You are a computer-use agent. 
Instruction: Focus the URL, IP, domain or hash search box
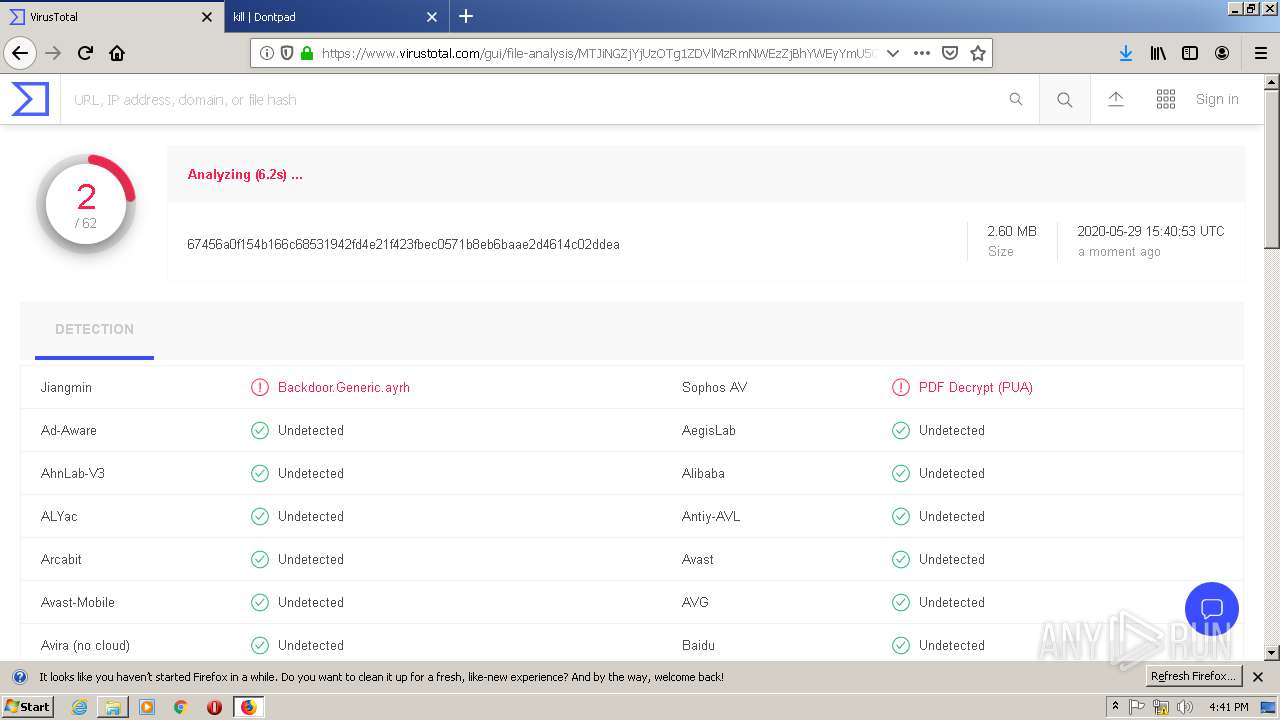pyautogui.click(x=535, y=99)
